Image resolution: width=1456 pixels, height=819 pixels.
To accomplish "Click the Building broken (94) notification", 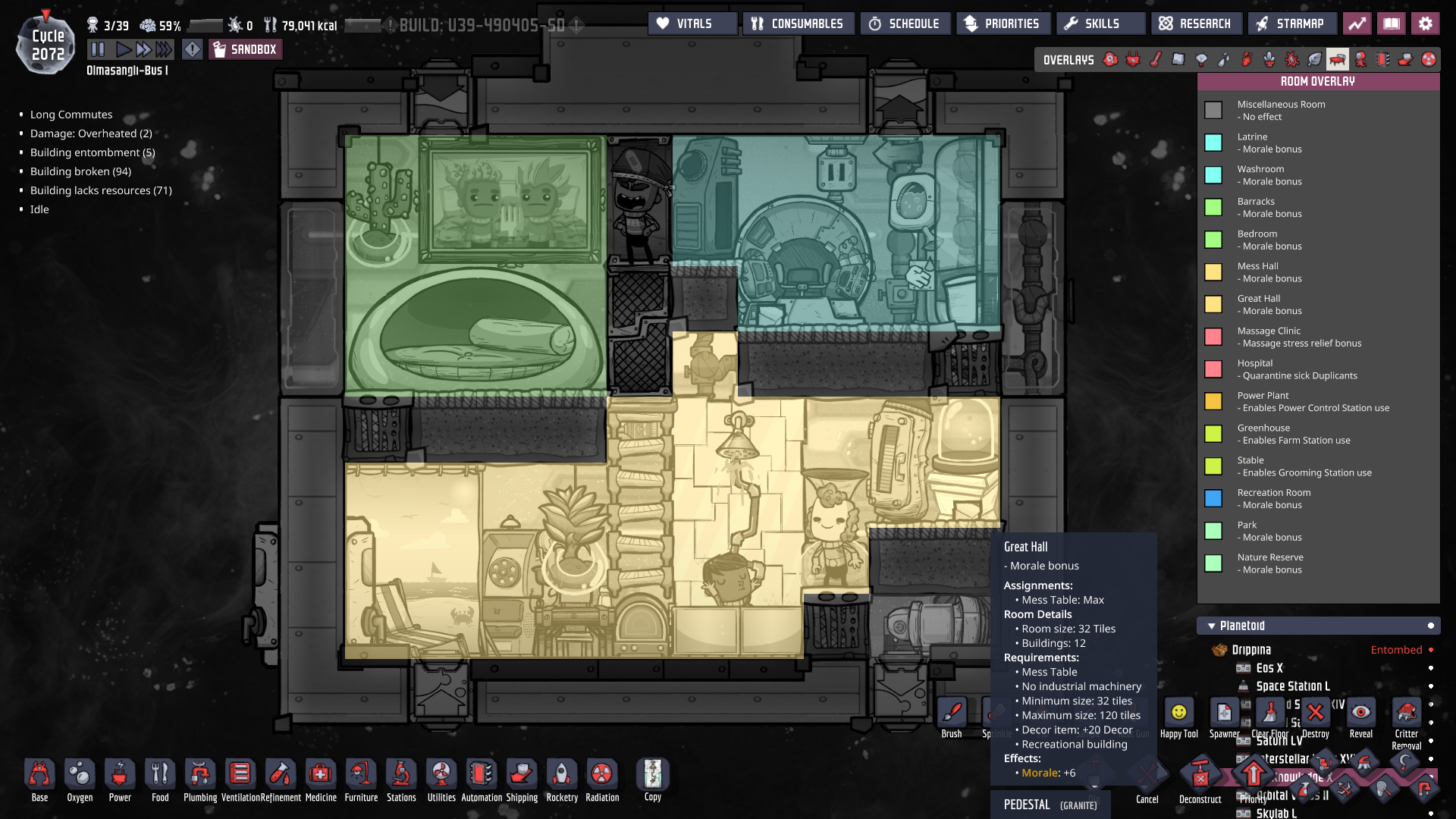I will 80,171.
